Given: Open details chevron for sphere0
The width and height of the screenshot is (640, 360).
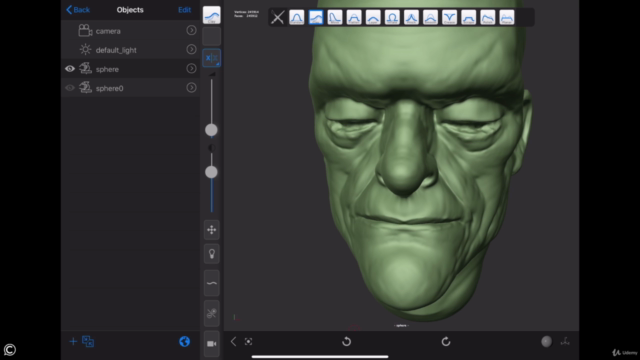Looking at the screenshot, I should pyautogui.click(x=191, y=88).
